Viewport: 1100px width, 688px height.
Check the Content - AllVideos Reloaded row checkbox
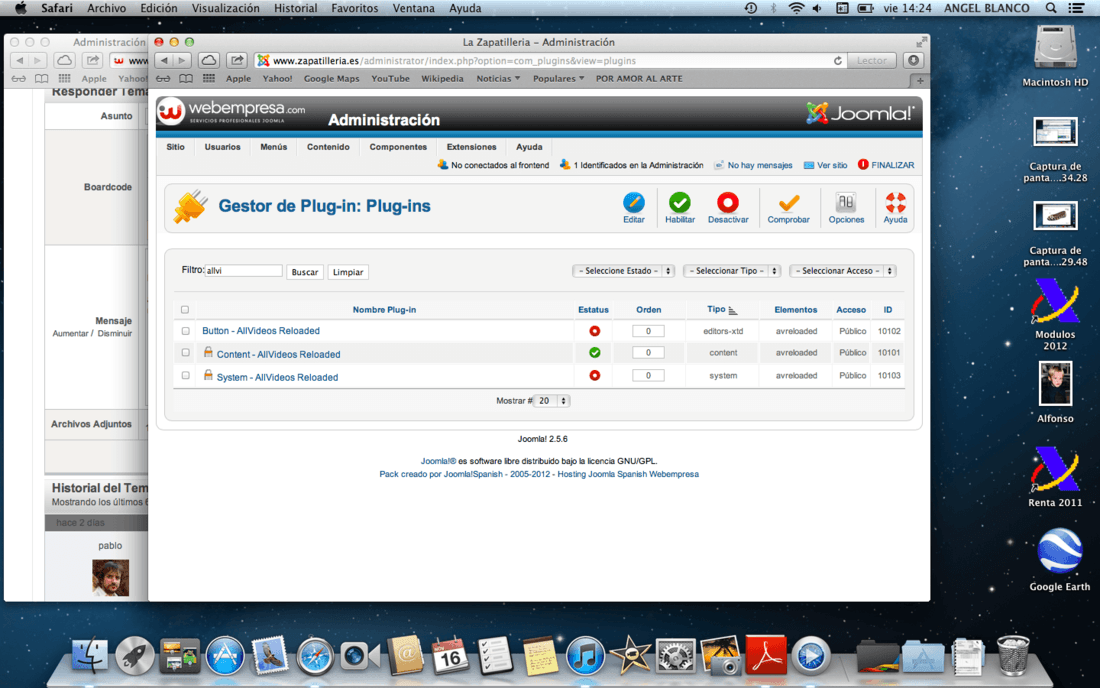coord(185,353)
